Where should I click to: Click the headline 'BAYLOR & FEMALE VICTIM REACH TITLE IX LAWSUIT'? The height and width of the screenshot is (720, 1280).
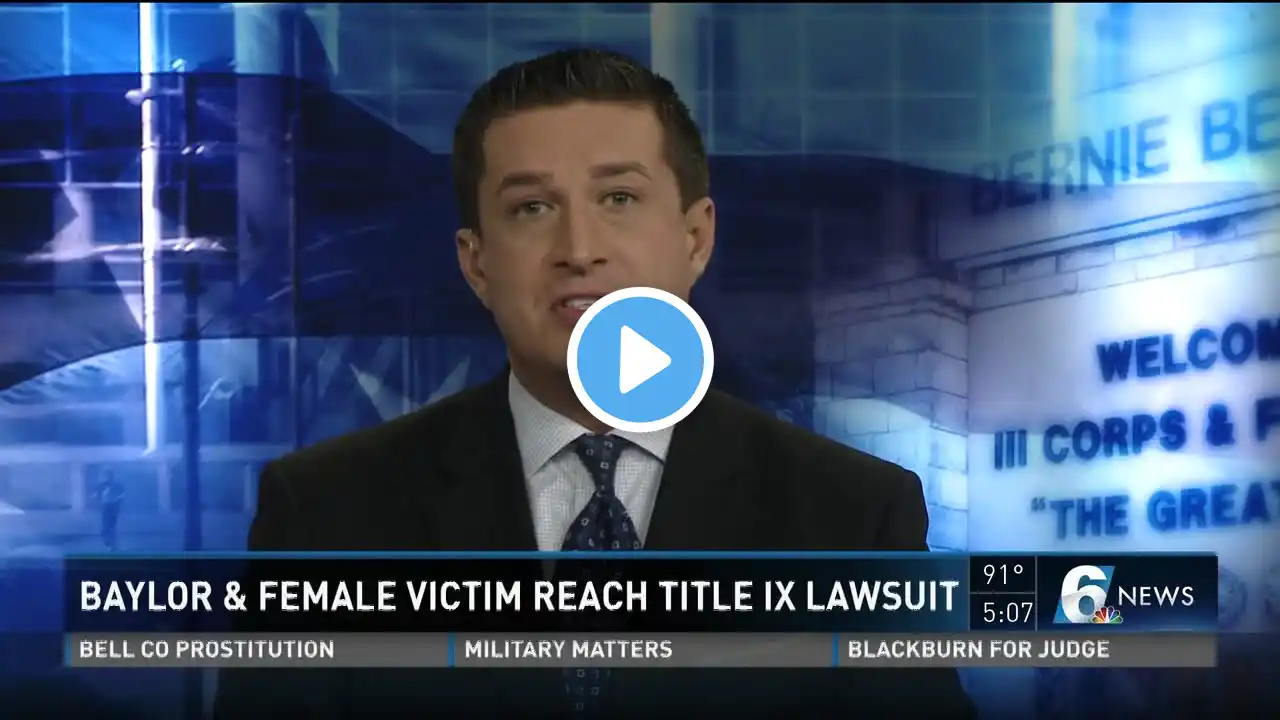tap(519, 597)
